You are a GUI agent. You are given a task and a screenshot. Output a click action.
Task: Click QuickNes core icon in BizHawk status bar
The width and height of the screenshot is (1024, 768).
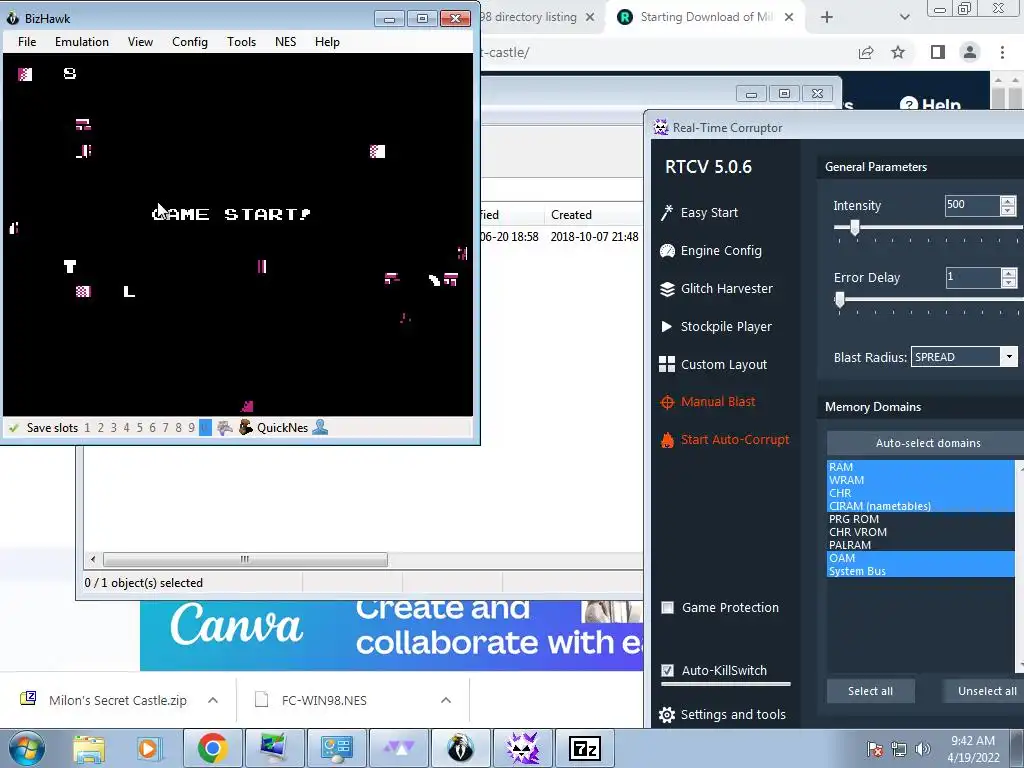pos(246,428)
